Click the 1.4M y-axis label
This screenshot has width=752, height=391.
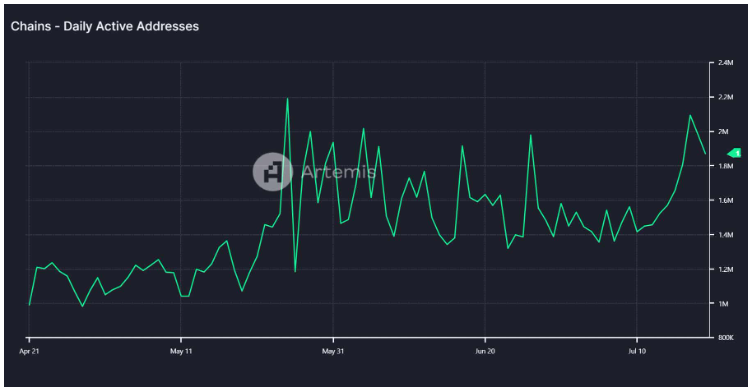(x=726, y=235)
